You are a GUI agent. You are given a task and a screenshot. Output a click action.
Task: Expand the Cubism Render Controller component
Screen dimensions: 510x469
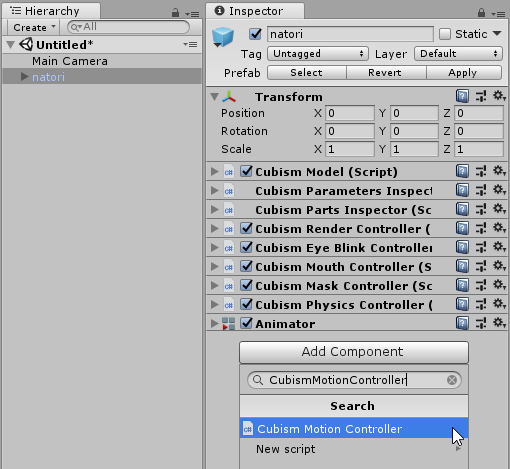click(215, 228)
